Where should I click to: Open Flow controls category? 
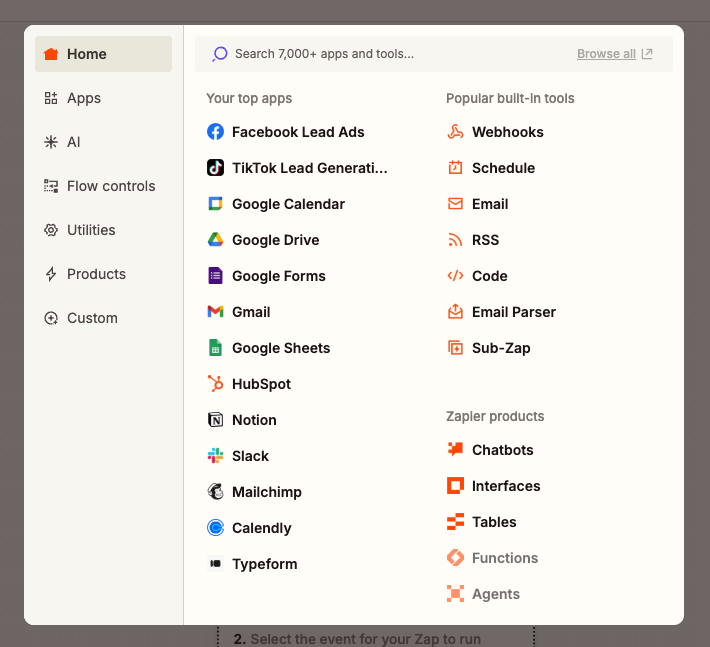pos(110,186)
